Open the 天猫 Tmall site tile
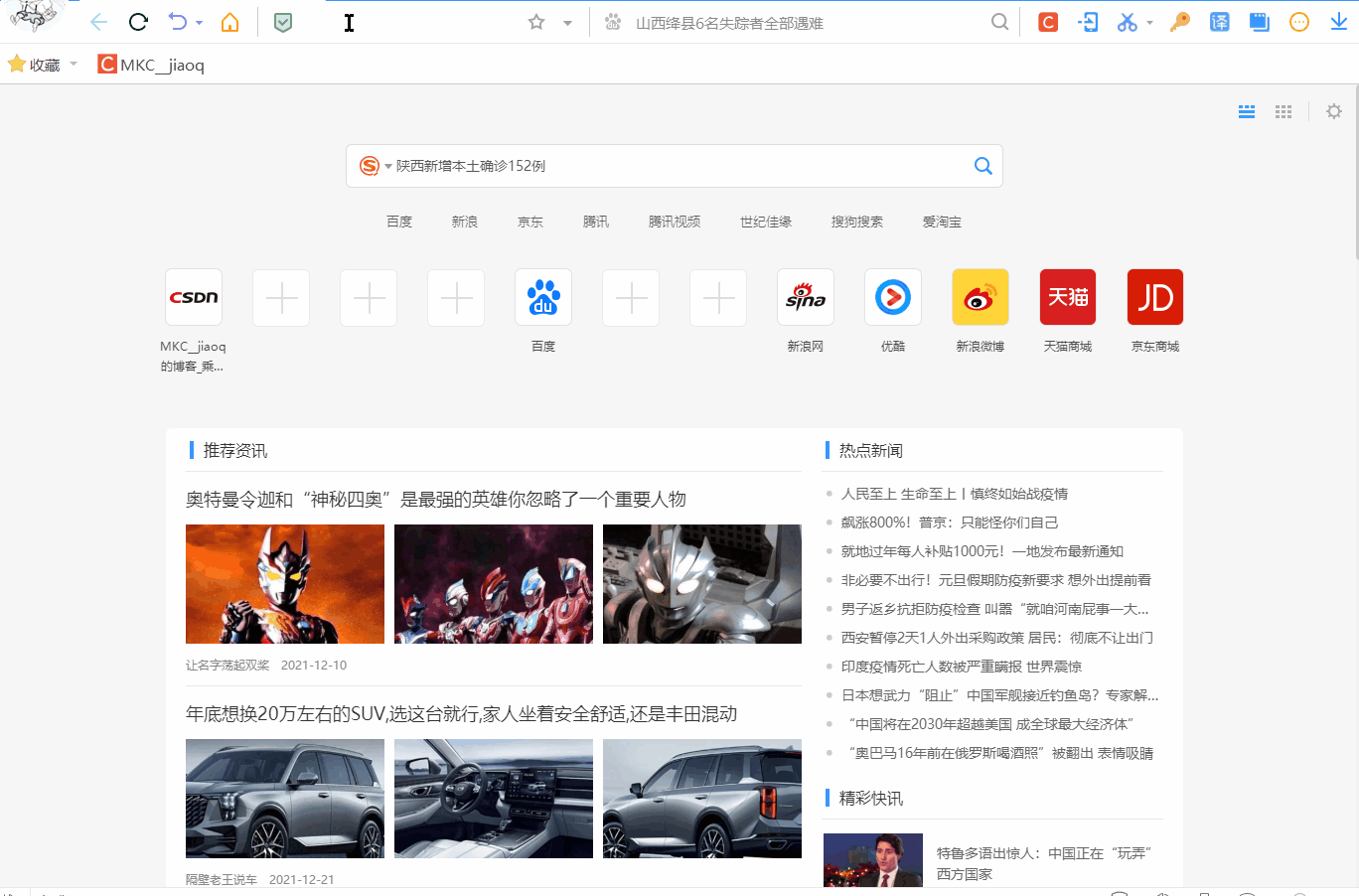The height and width of the screenshot is (896, 1359). pyautogui.click(x=1068, y=297)
